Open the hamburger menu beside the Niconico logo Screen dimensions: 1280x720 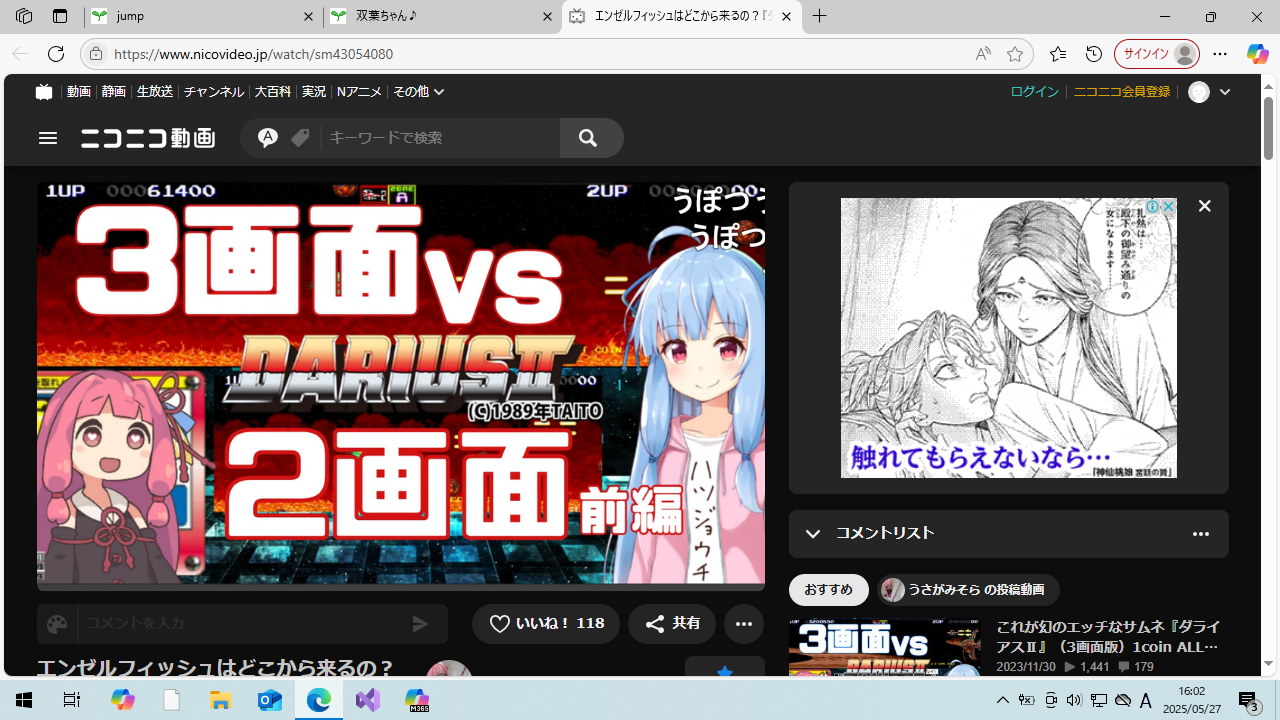pyautogui.click(x=48, y=138)
